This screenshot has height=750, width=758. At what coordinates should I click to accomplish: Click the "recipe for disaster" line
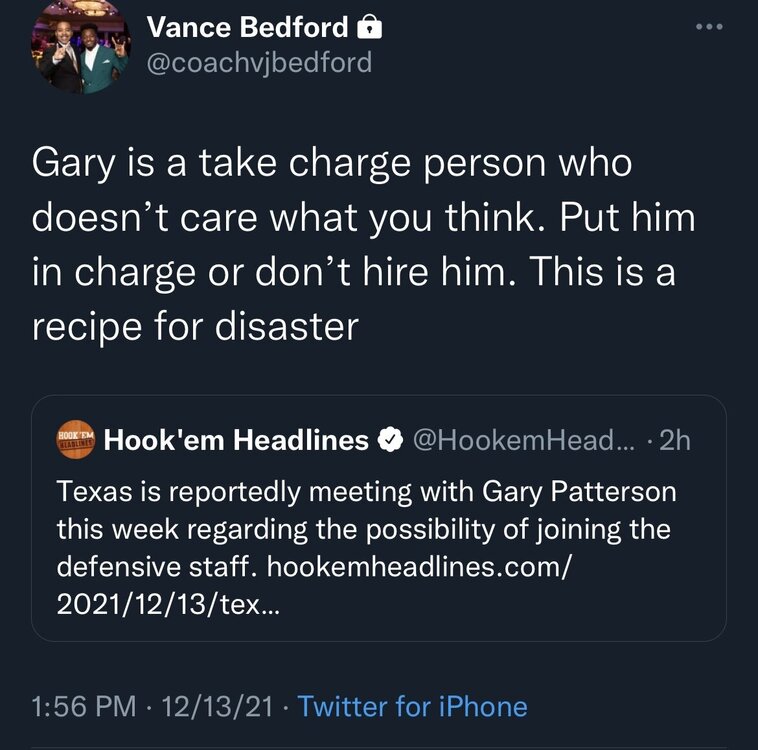pos(195,326)
